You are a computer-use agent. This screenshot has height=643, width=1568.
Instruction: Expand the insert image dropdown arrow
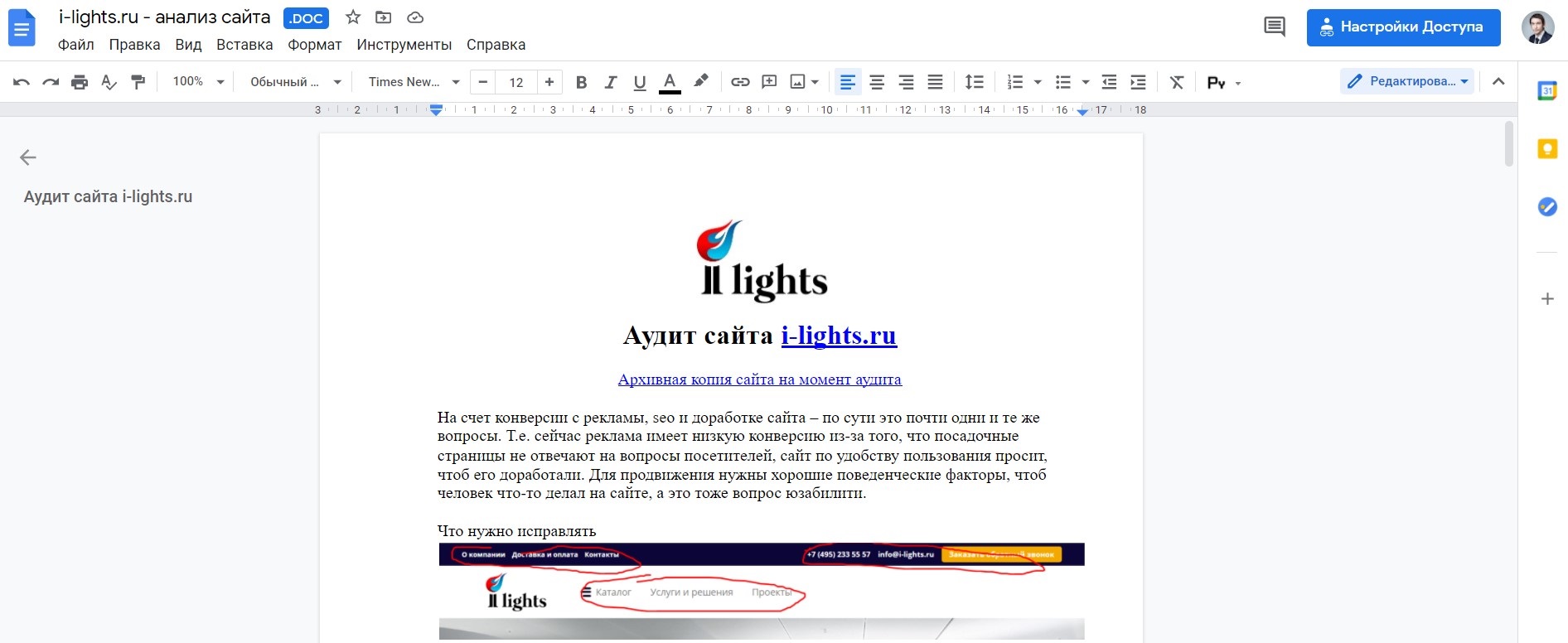pos(815,82)
